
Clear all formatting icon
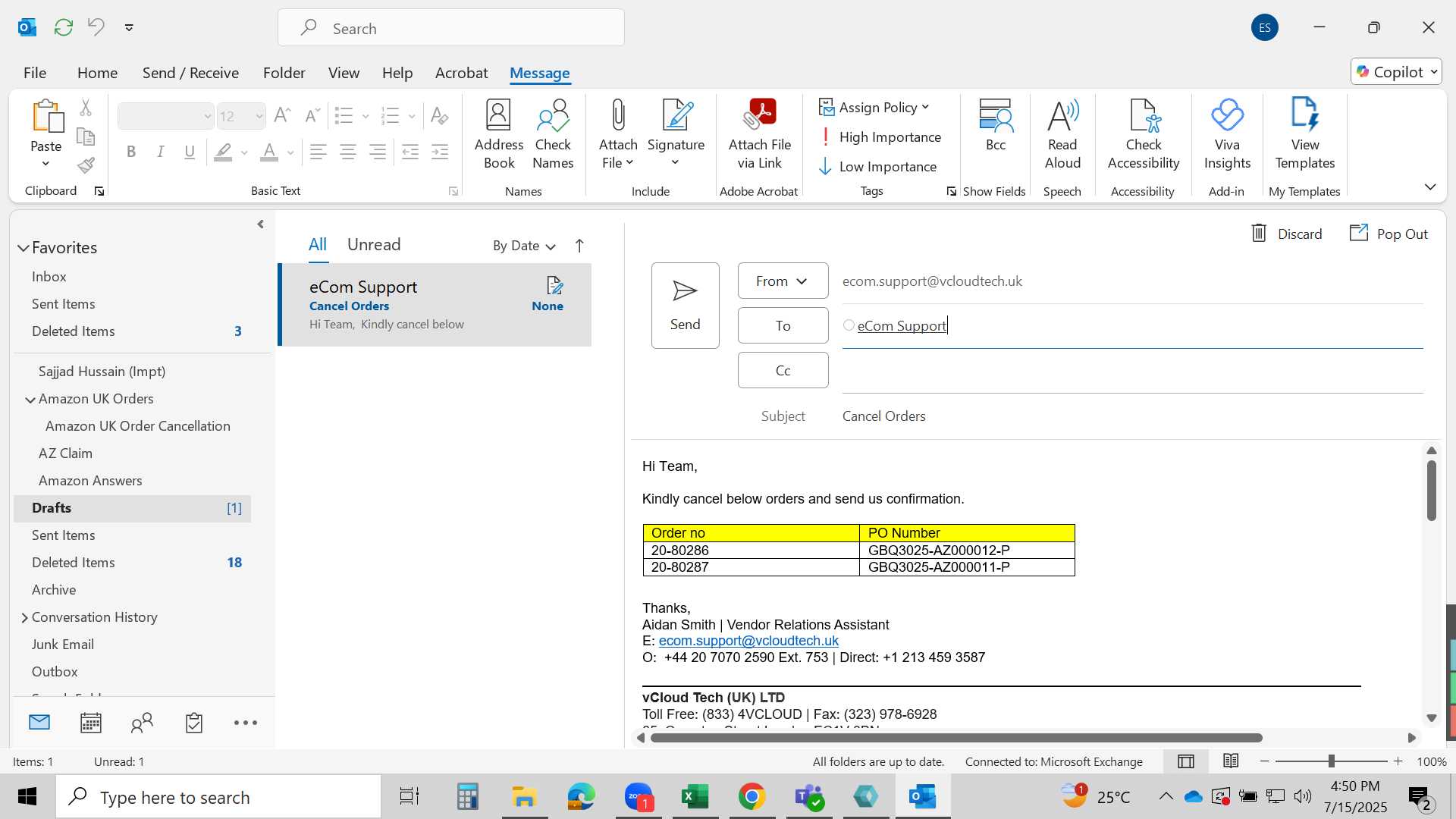click(x=439, y=115)
